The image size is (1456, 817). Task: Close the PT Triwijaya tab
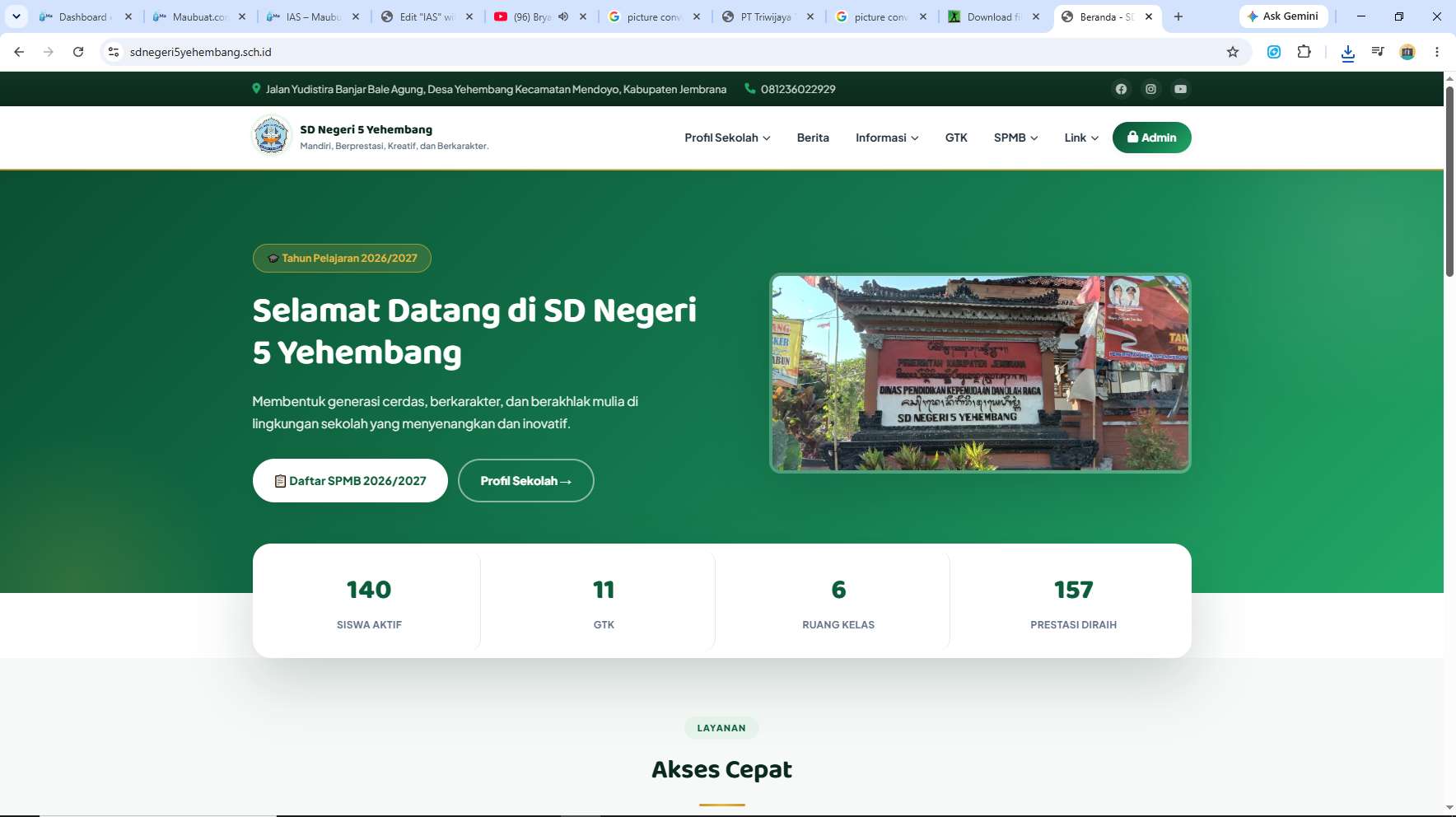click(x=810, y=16)
